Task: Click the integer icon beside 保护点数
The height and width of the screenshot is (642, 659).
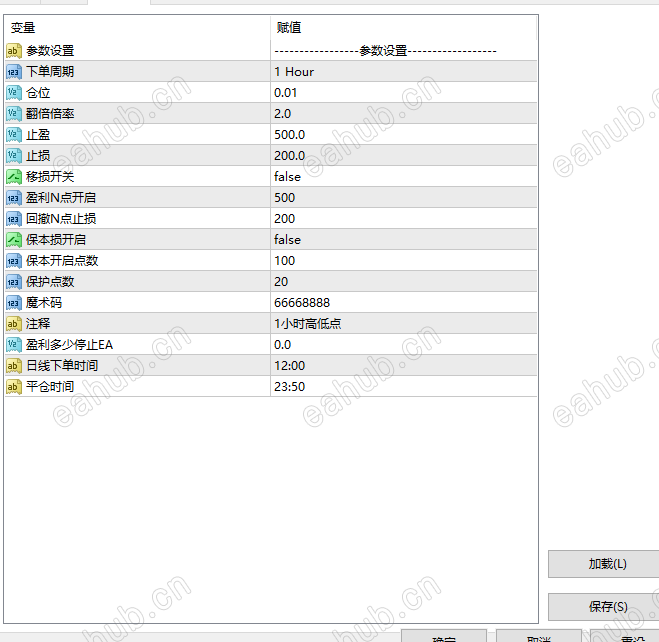Action: 13,282
